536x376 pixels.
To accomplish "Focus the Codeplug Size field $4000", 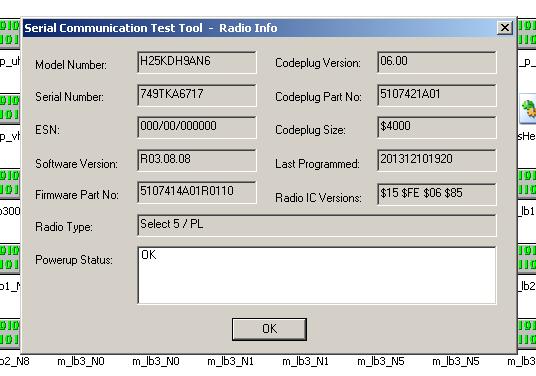I will pyautogui.click(x=437, y=127).
